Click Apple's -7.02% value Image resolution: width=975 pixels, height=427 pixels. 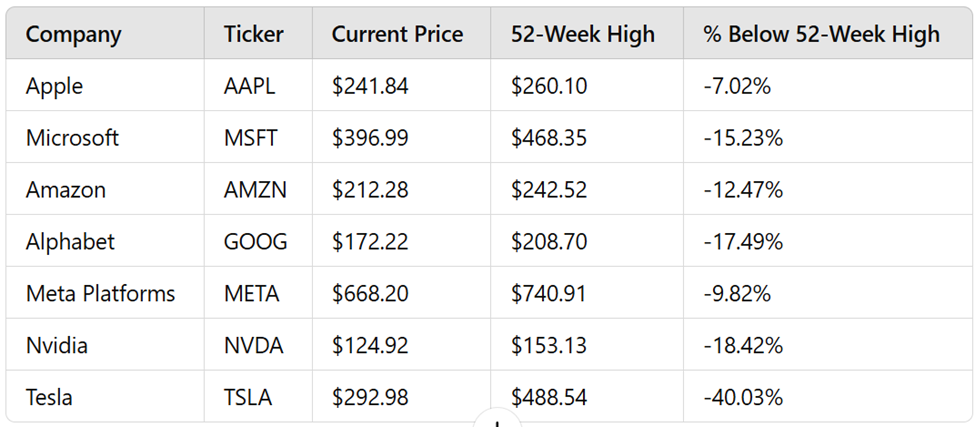pyautogui.click(x=737, y=86)
